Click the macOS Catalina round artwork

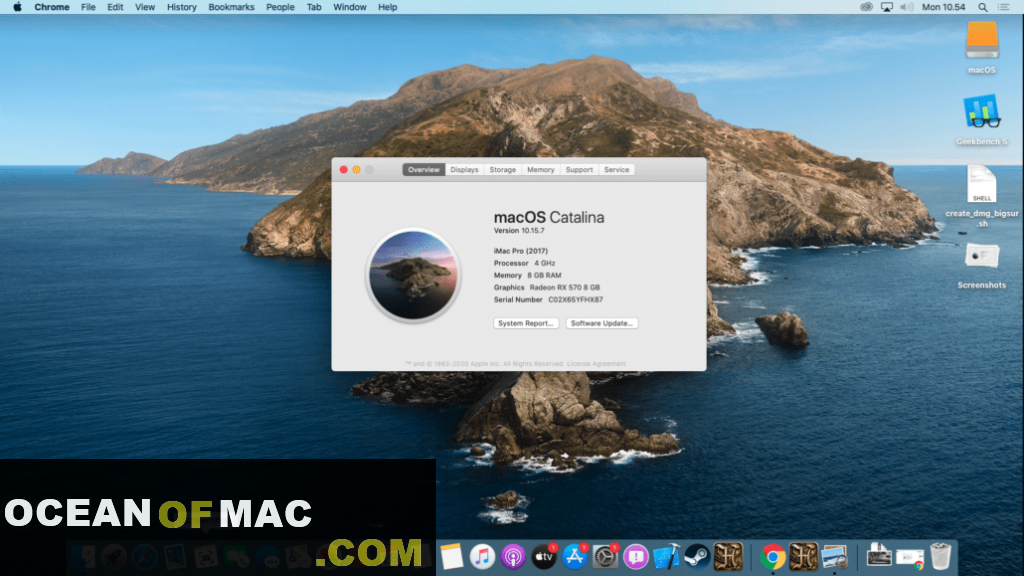tap(413, 275)
